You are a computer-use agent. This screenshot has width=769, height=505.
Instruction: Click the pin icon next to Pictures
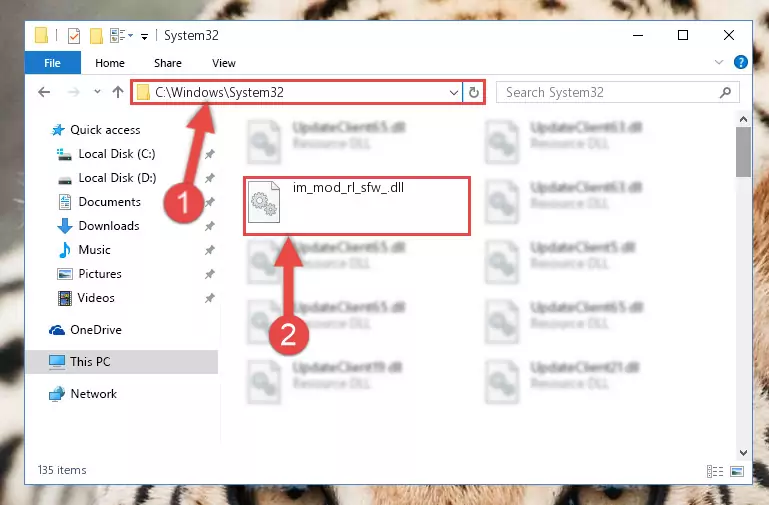(x=210, y=274)
